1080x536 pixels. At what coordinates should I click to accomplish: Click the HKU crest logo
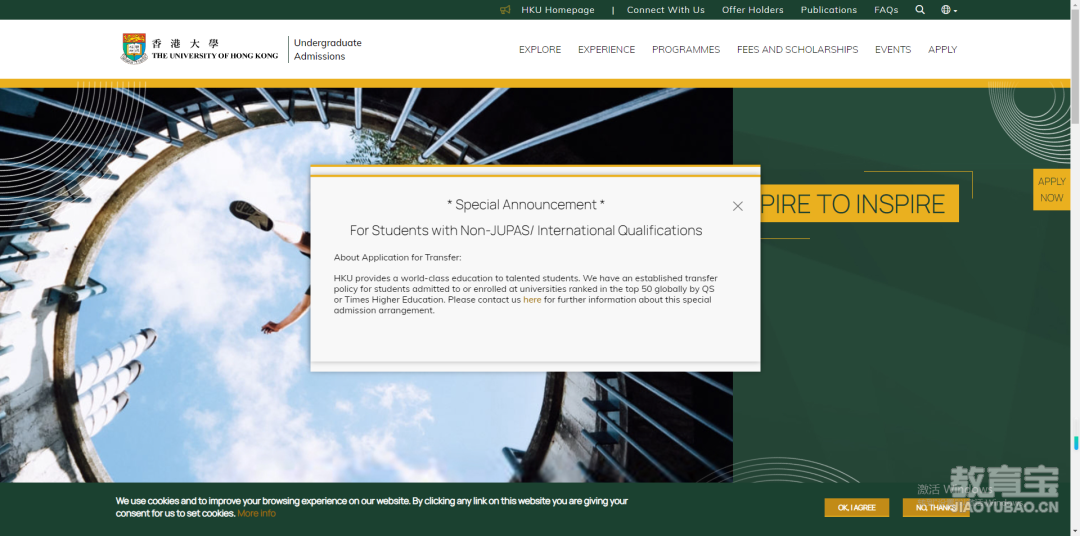coord(134,49)
